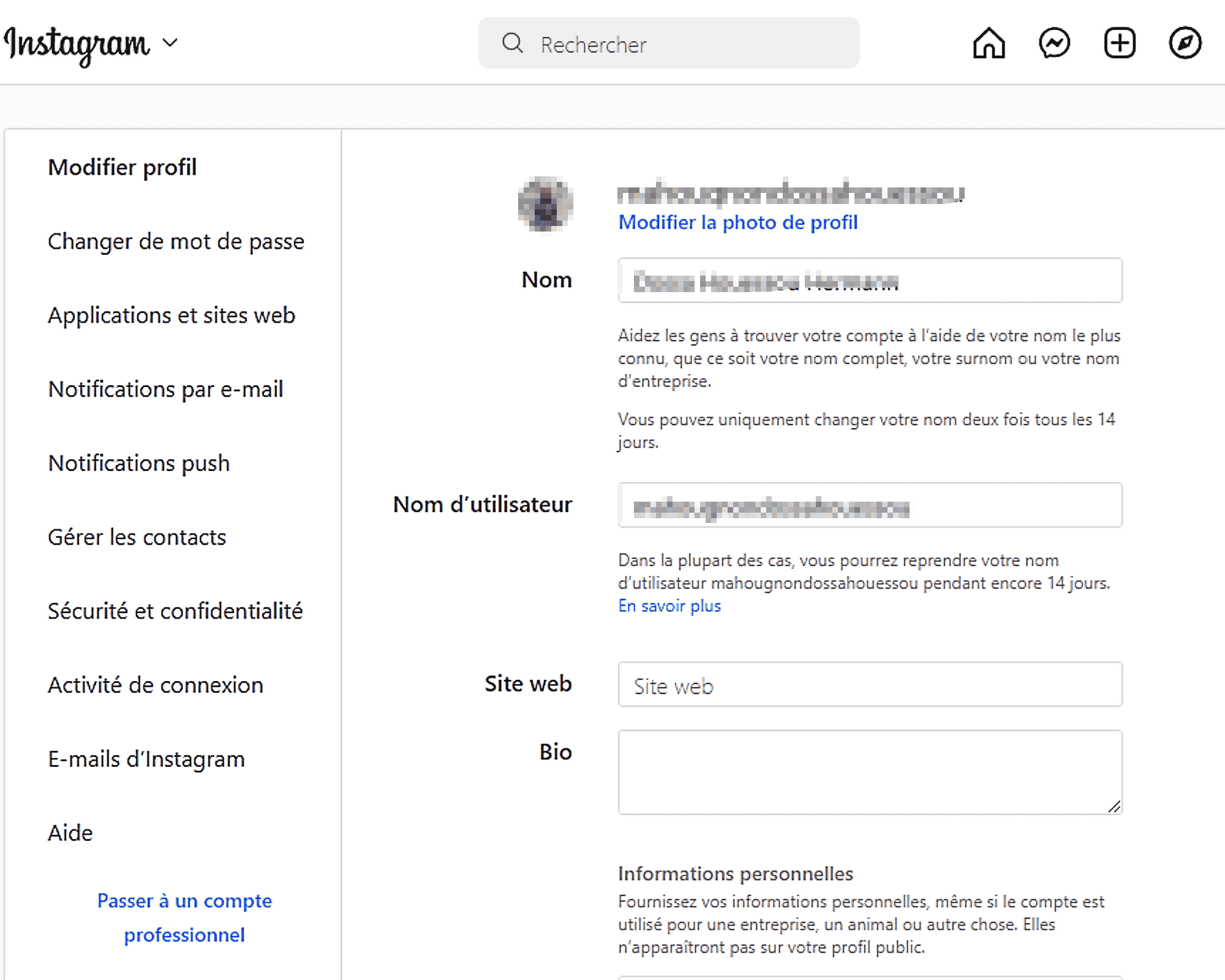1225x980 pixels.
Task: Open Notifications par e-mail settings
Action: (165, 390)
